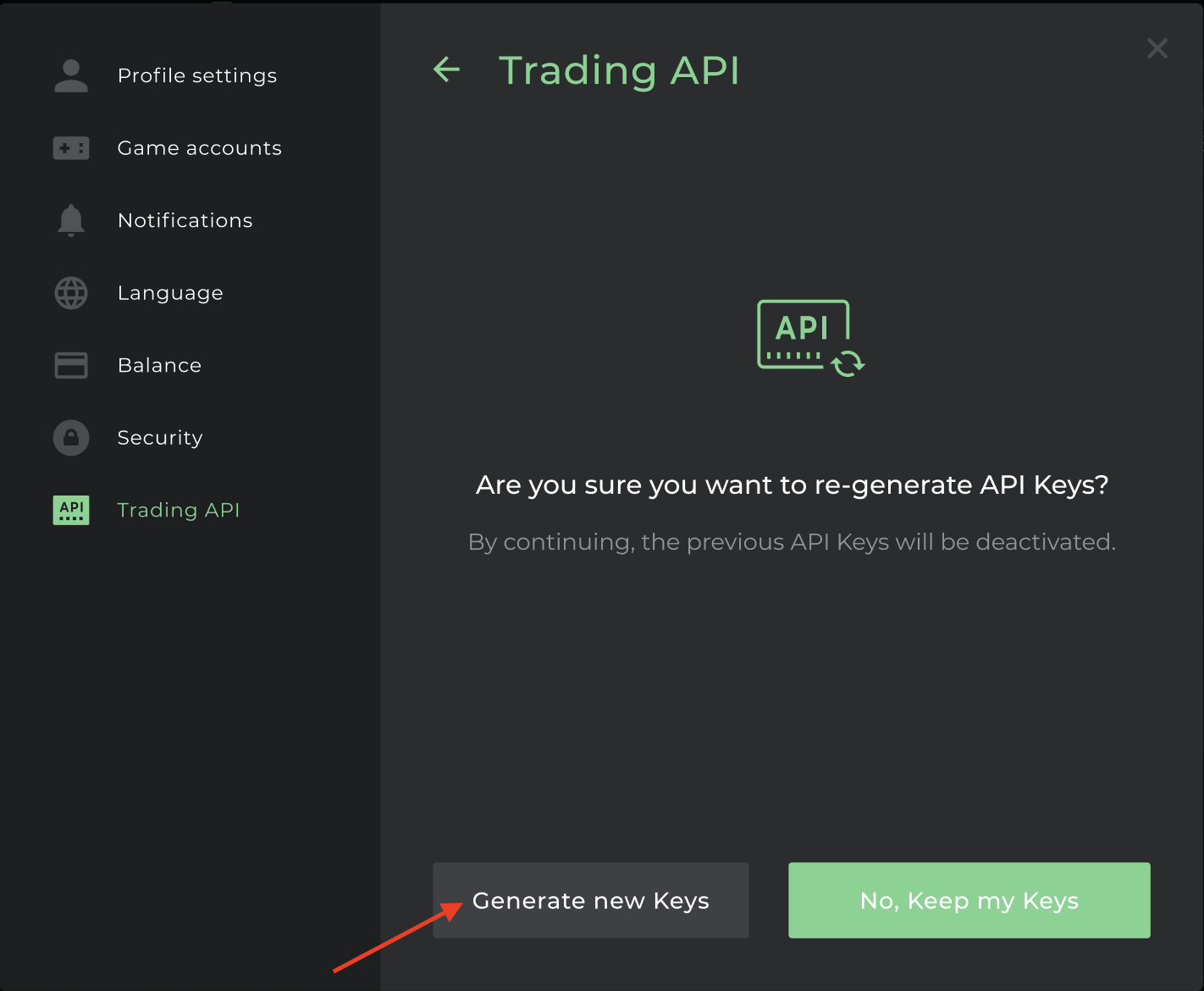
Task: Go back using the green arrow
Action: coord(446,69)
